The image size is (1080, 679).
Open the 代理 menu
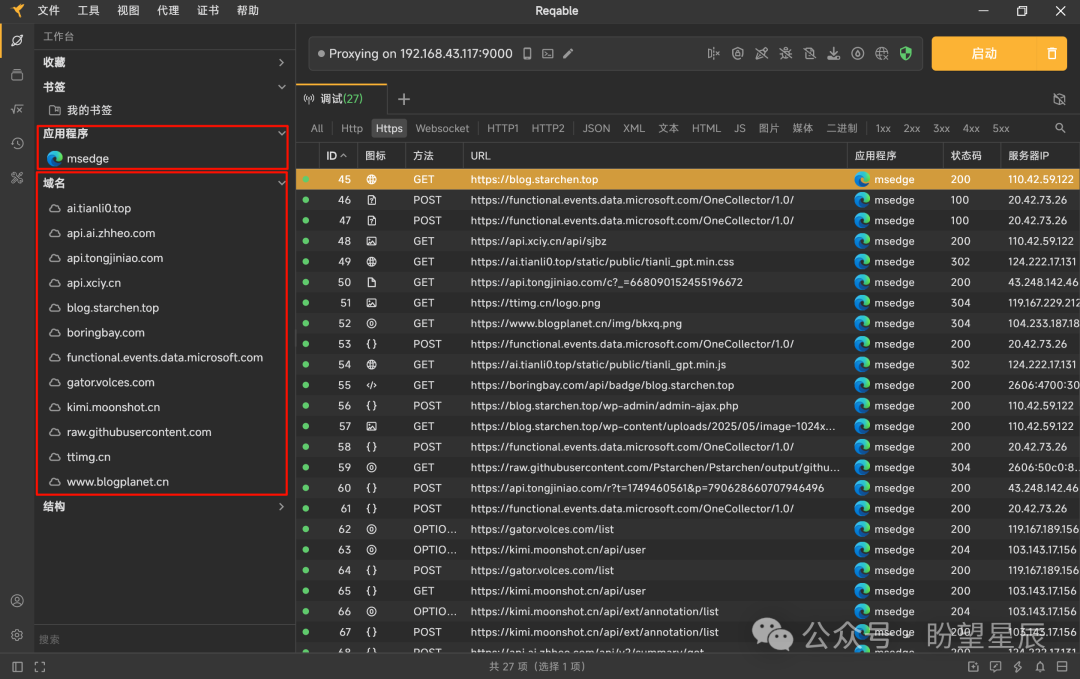click(x=168, y=10)
